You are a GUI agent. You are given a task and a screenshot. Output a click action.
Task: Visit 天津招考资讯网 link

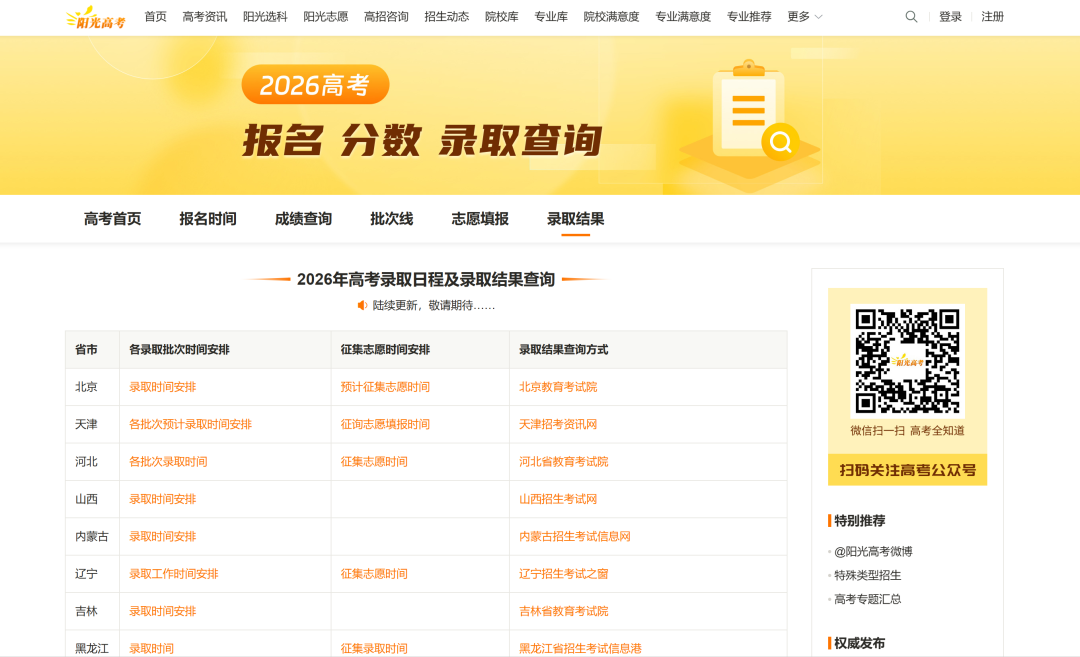pos(558,424)
